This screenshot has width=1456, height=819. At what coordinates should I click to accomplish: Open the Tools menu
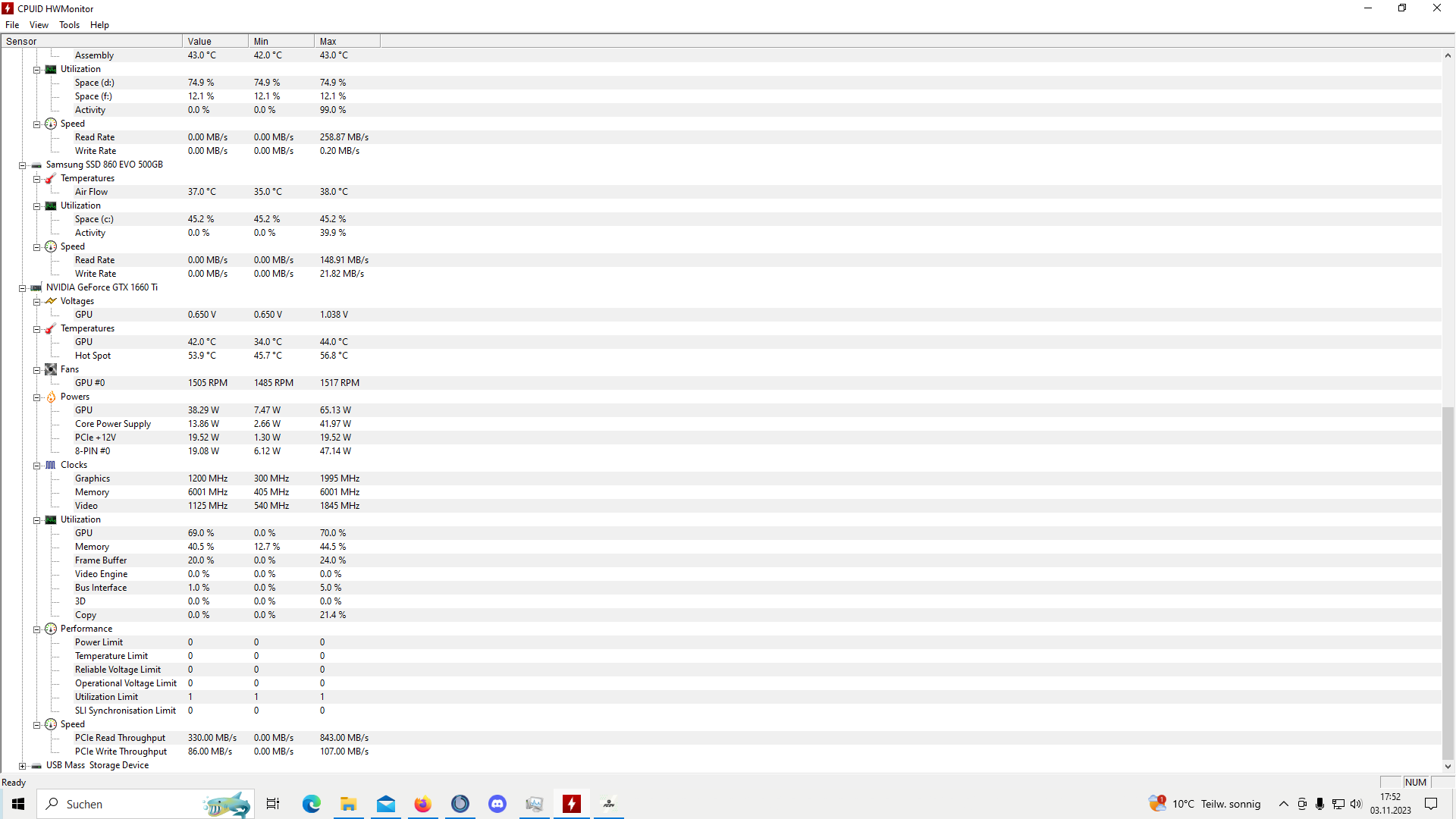(x=69, y=25)
